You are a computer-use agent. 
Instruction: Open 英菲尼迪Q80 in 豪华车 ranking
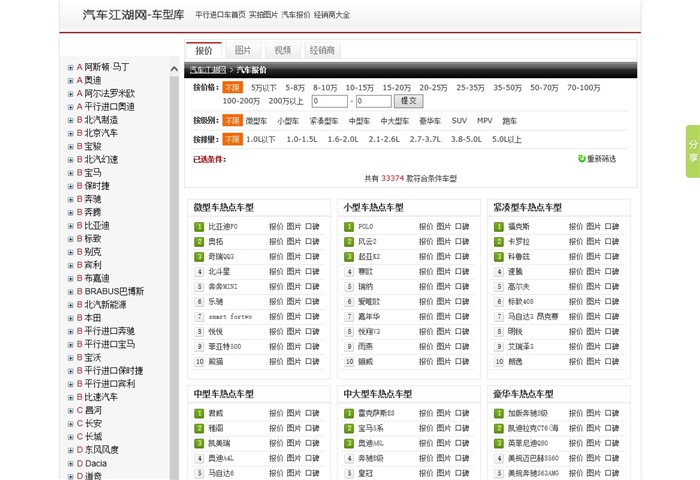point(528,443)
